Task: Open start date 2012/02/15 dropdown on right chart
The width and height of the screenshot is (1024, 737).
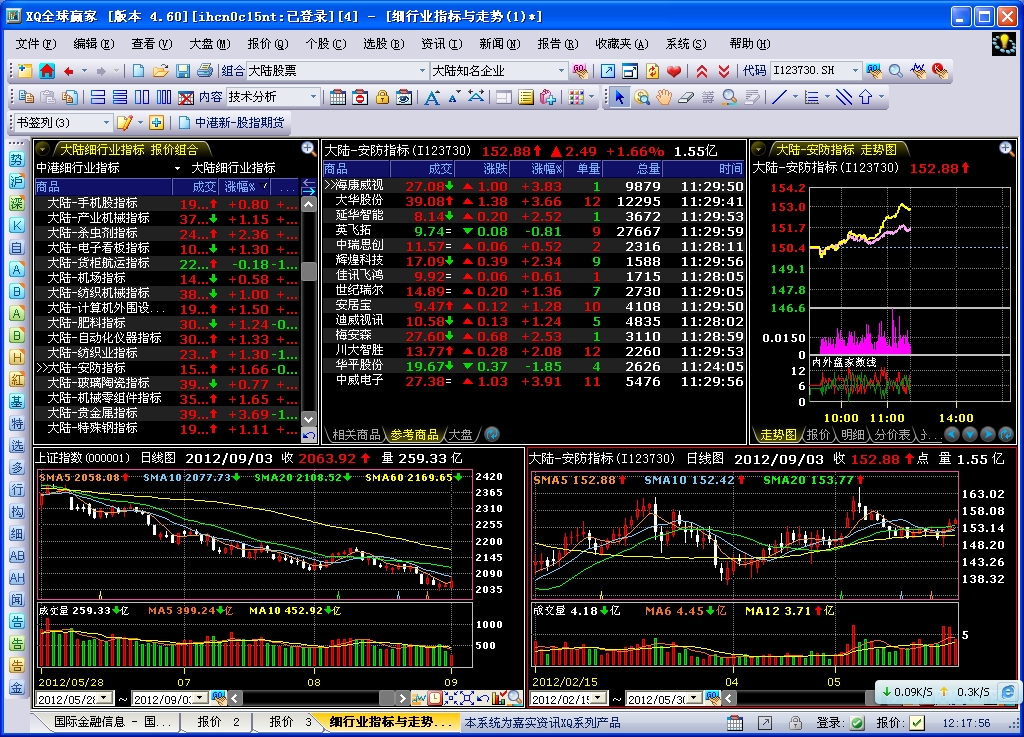Action: tap(600, 698)
